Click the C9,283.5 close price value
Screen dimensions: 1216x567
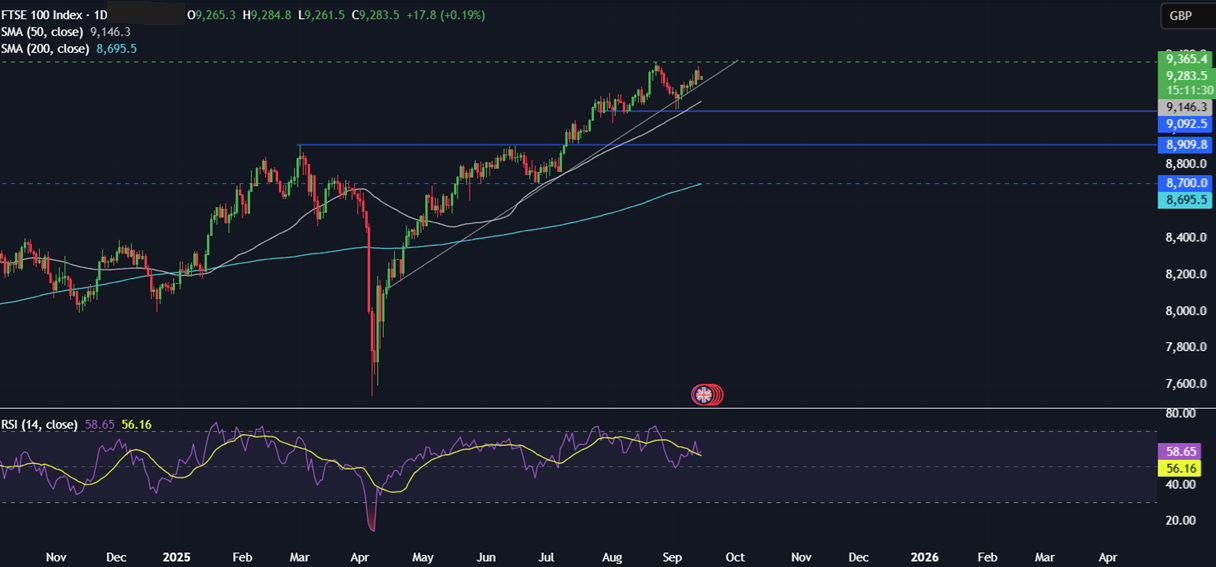click(376, 16)
